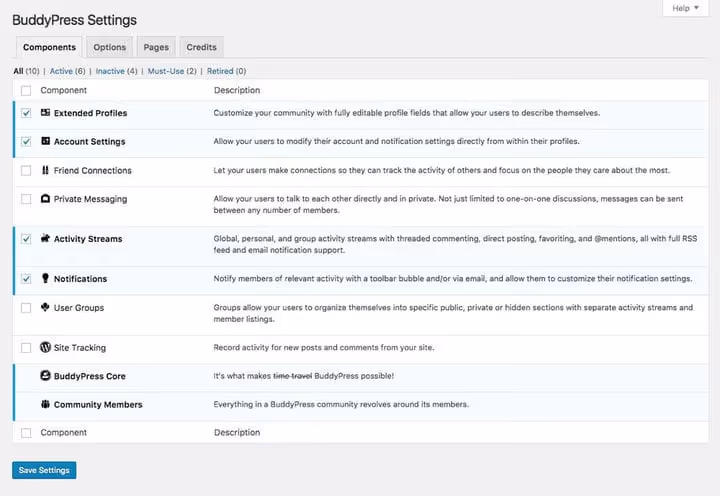Filter components by Active
Image resolution: width=720 pixels, height=496 pixels.
click(68, 71)
